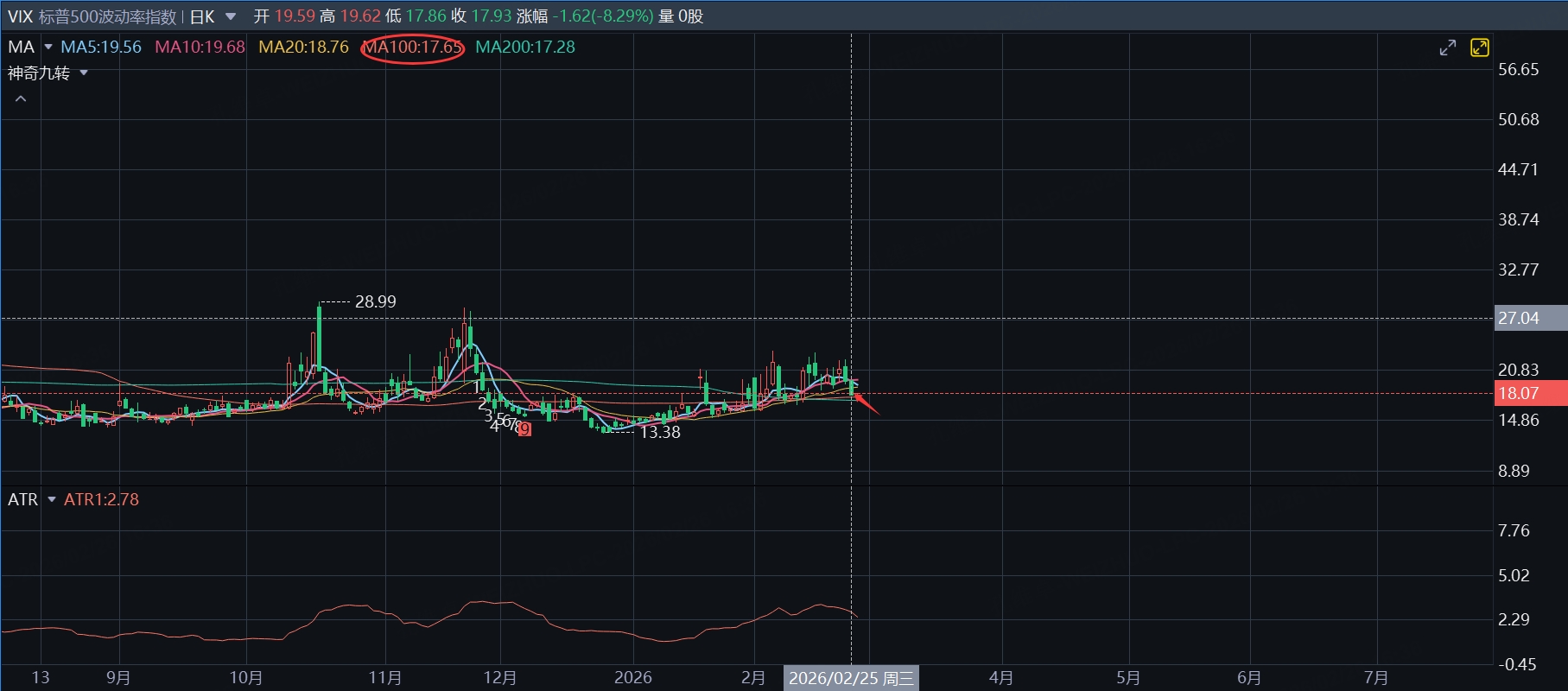
Task: Click the ATR1:2.78 value label
Action: [x=101, y=499]
